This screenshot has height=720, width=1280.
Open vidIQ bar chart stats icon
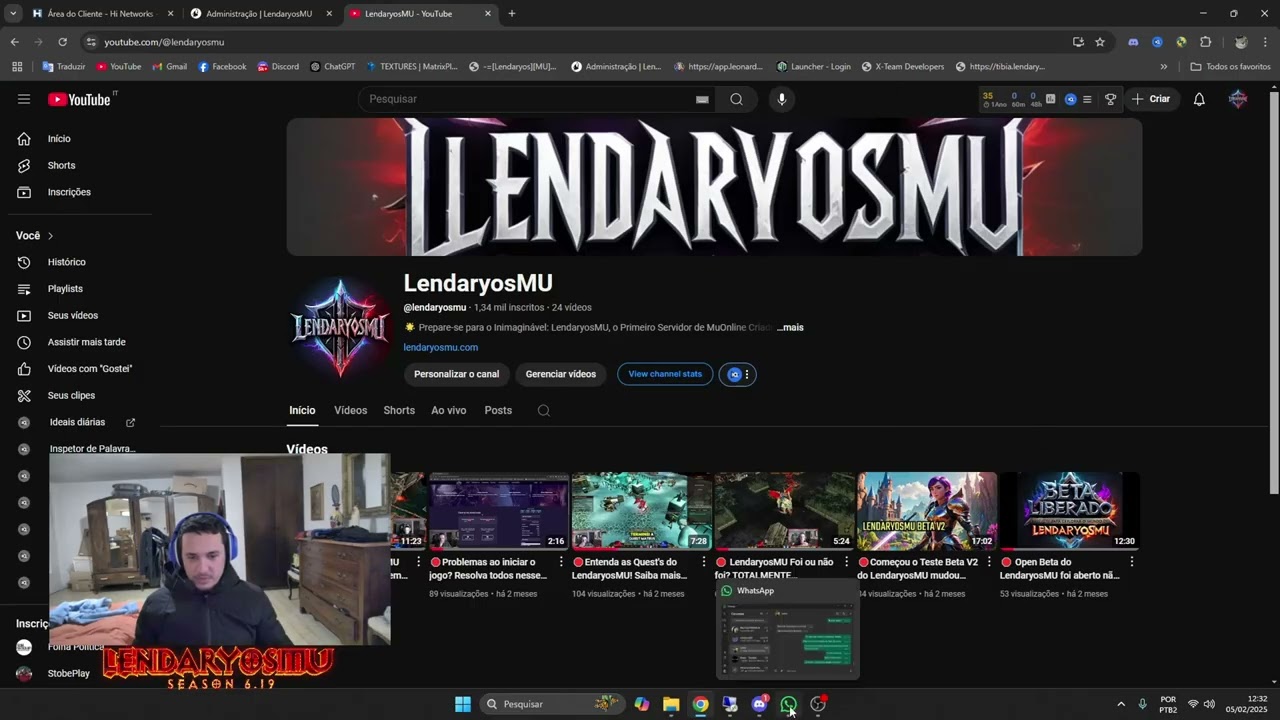pyautogui.click(x=1051, y=99)
